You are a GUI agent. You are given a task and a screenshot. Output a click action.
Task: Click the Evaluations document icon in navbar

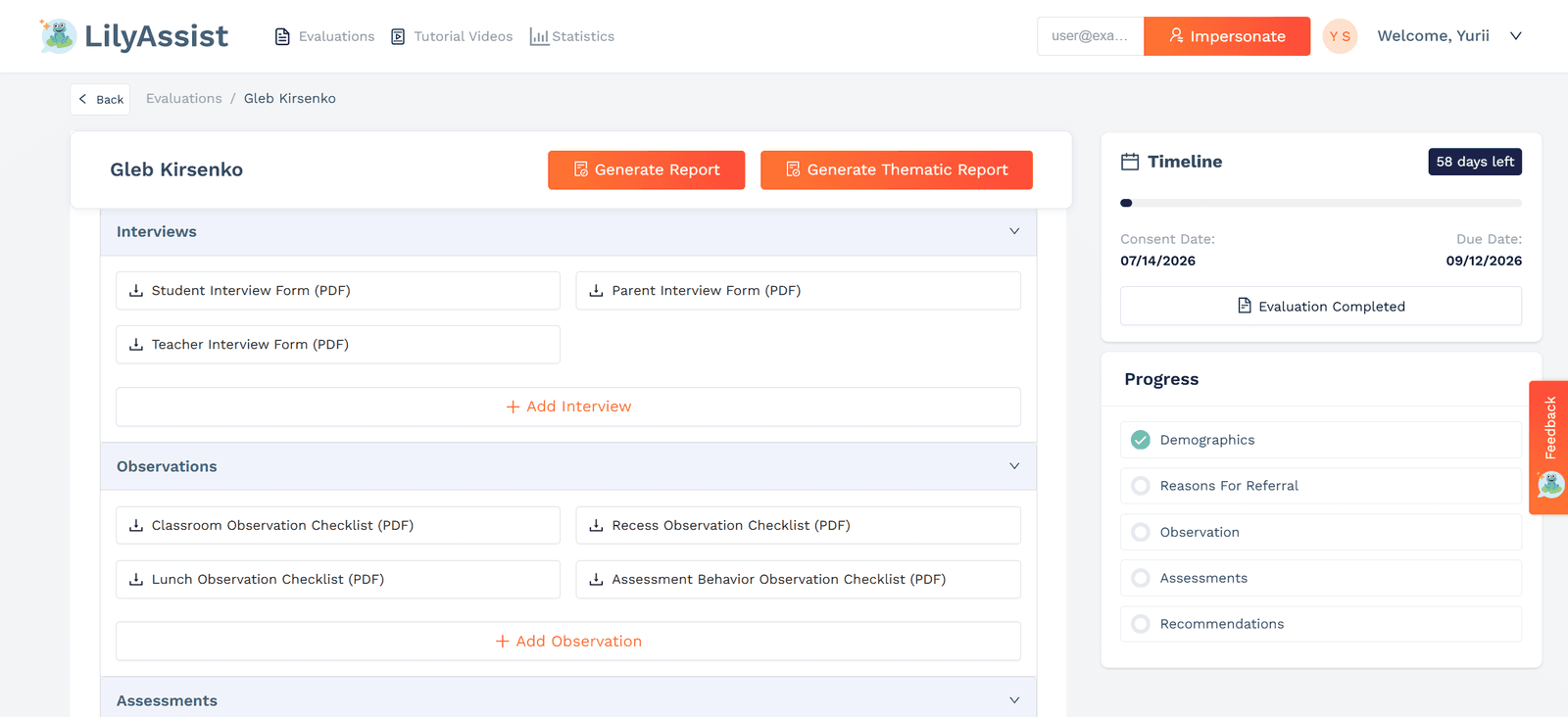click(282, 36)
